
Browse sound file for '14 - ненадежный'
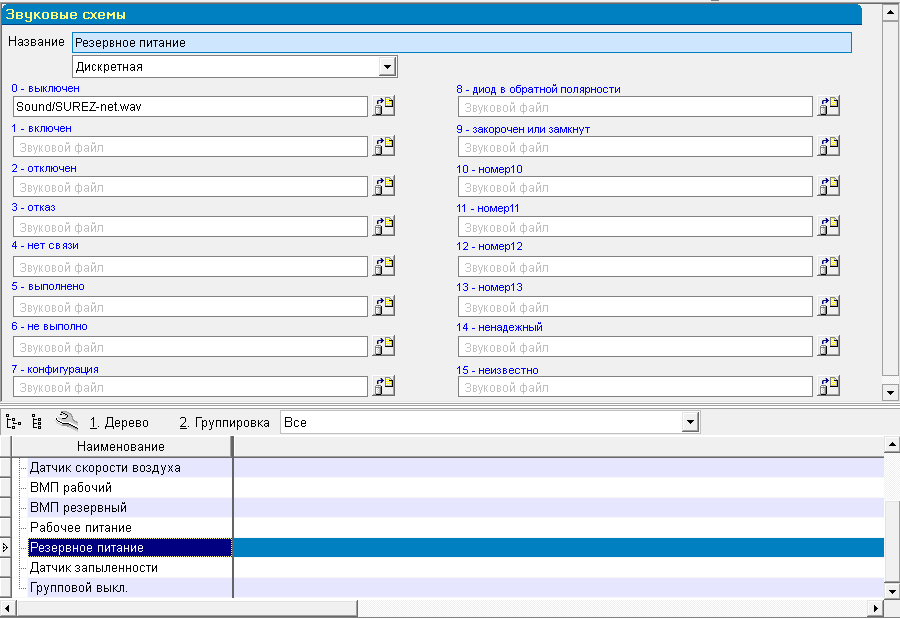pyautogui.click(x=829, y=347)
